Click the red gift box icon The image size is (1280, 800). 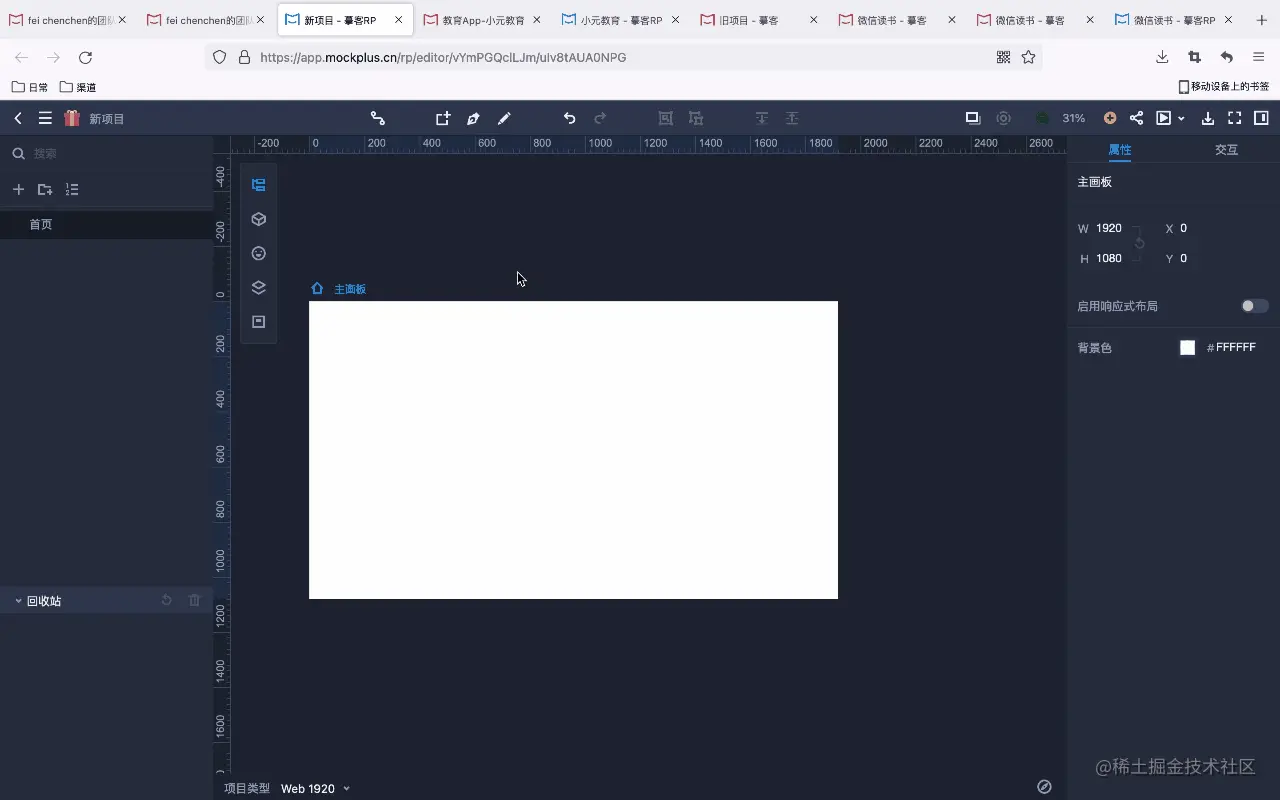pyautogui.click(x=72, y=118)
